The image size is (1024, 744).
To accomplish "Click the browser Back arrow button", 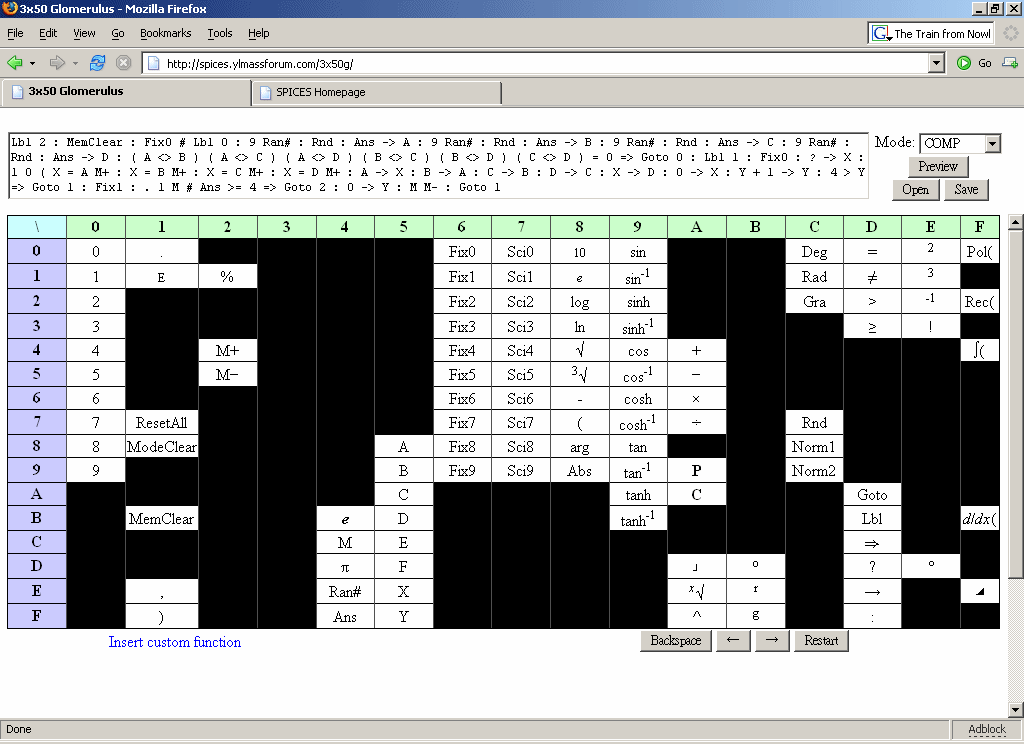I will [15, 63].
